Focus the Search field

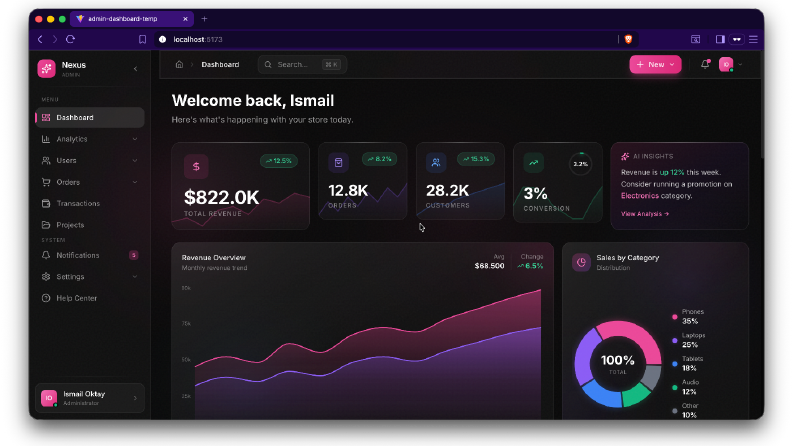[x=302, y=64]
